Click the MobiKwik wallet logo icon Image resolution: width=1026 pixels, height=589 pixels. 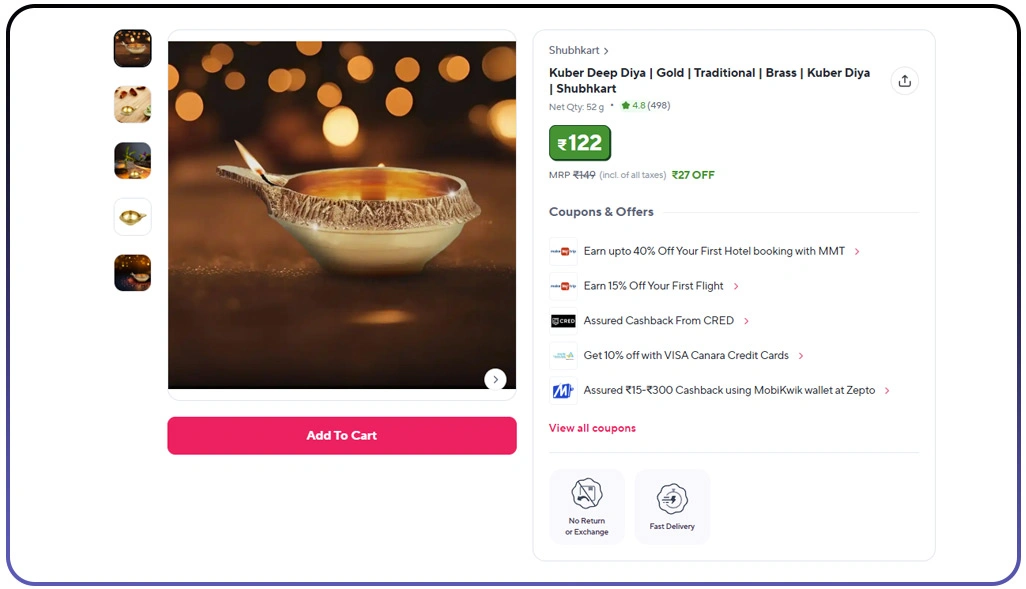point(563,391)
